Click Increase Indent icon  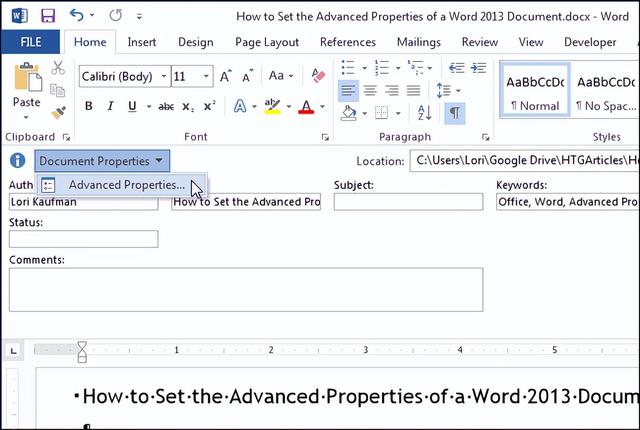click(478, 68)
